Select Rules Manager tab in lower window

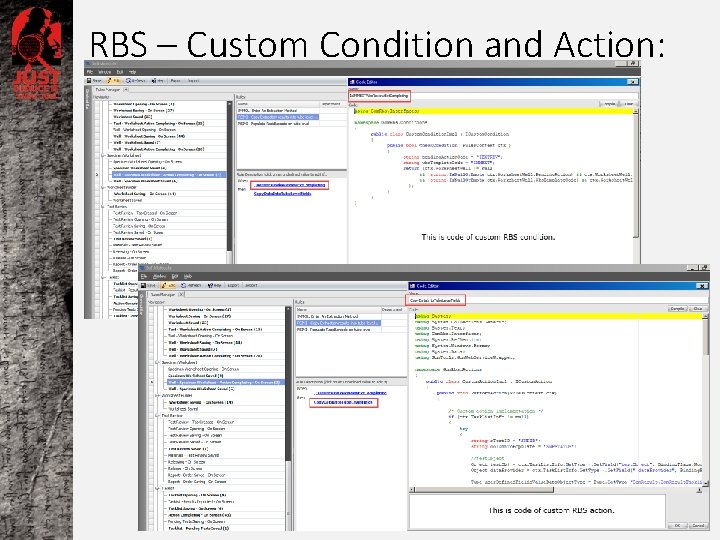pos(163,294)
